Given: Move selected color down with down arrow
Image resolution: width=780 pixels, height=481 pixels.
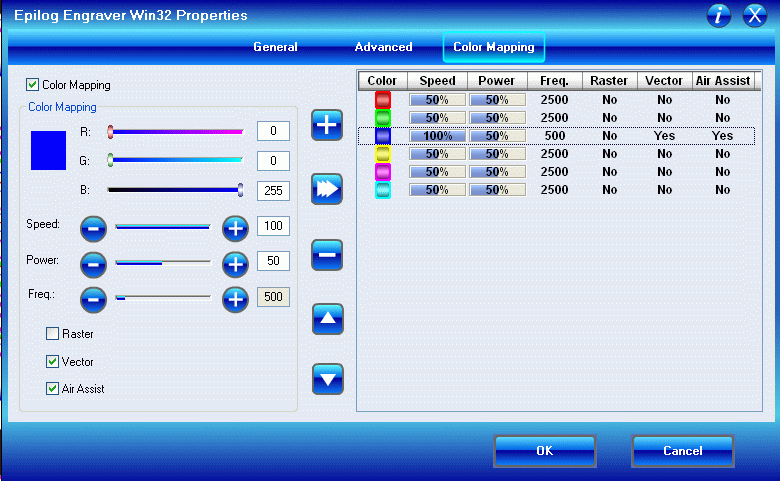Looking at the screenshot, I should click(328, 379).
